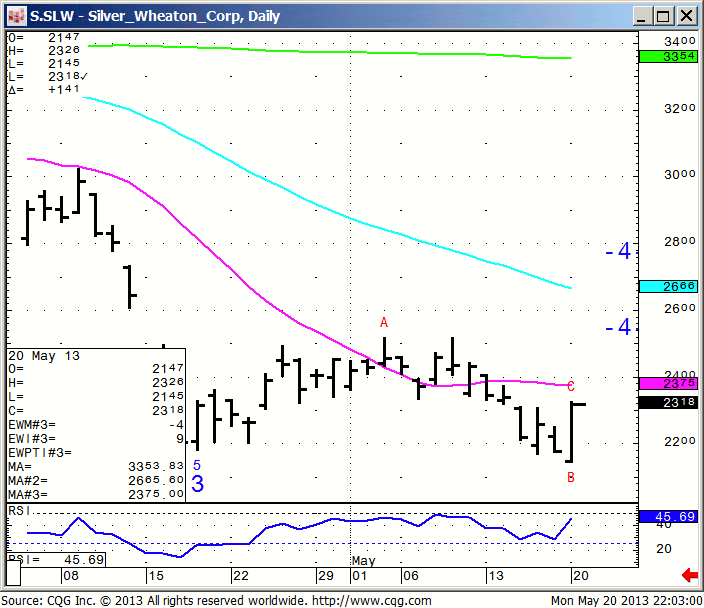Click the large blue wave number 3
Viewport: 704px width, 608px height.
click(x=198, y=485)
